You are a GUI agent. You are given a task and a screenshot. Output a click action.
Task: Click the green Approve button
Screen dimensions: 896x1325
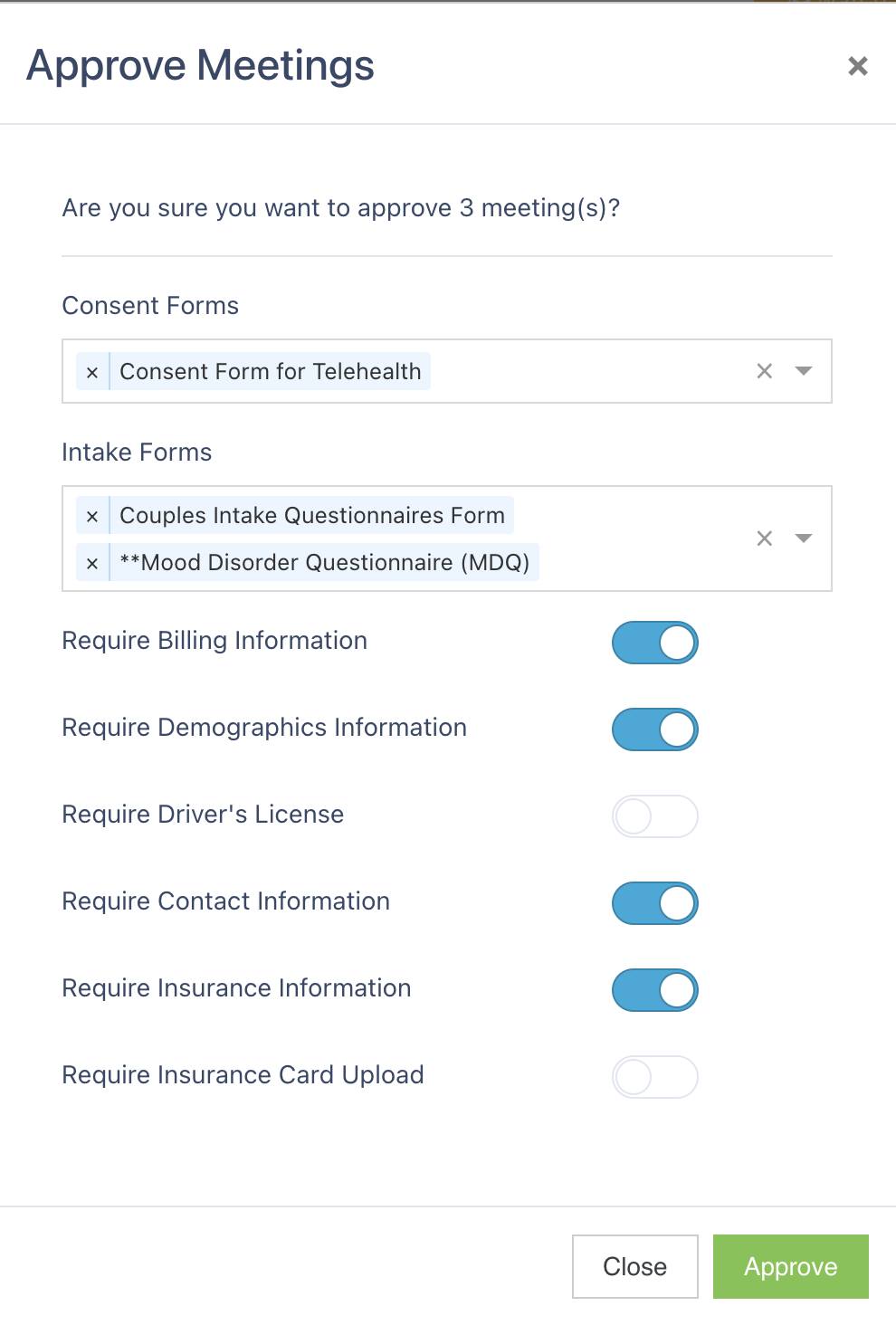click(x=791, y=1267)
